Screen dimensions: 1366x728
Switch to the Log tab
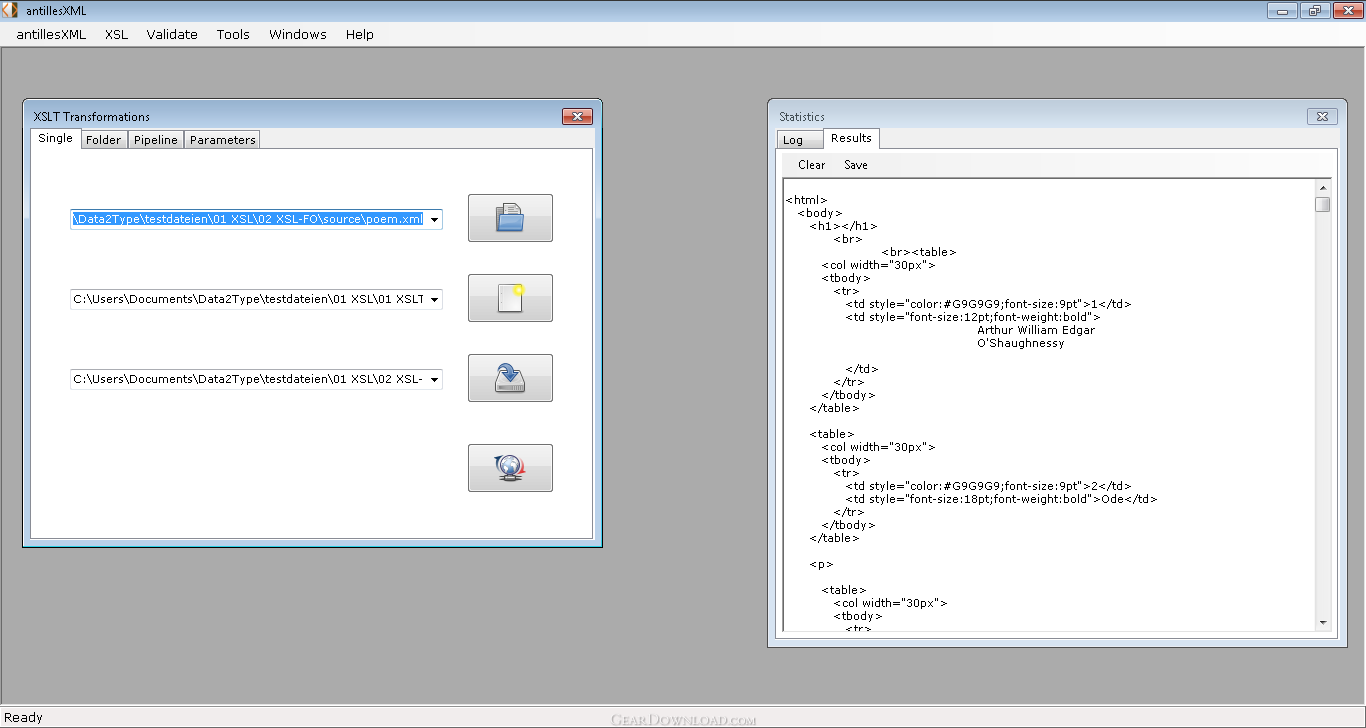pyautogui.click(x=793, y=140)
